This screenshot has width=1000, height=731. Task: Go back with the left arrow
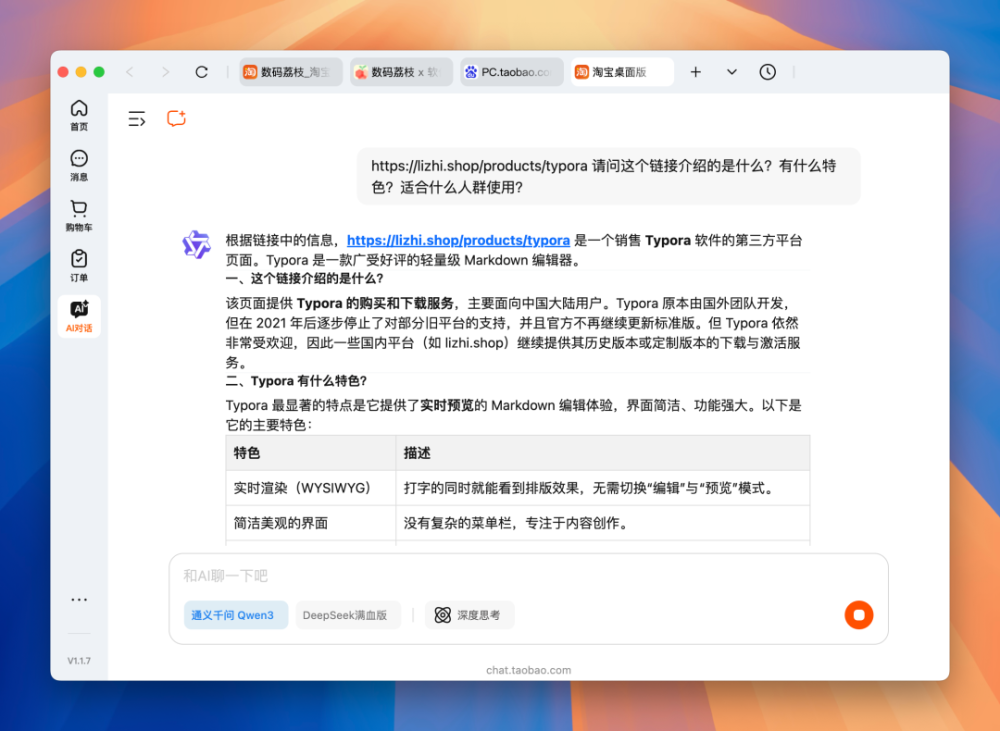(x=130, y=72)
